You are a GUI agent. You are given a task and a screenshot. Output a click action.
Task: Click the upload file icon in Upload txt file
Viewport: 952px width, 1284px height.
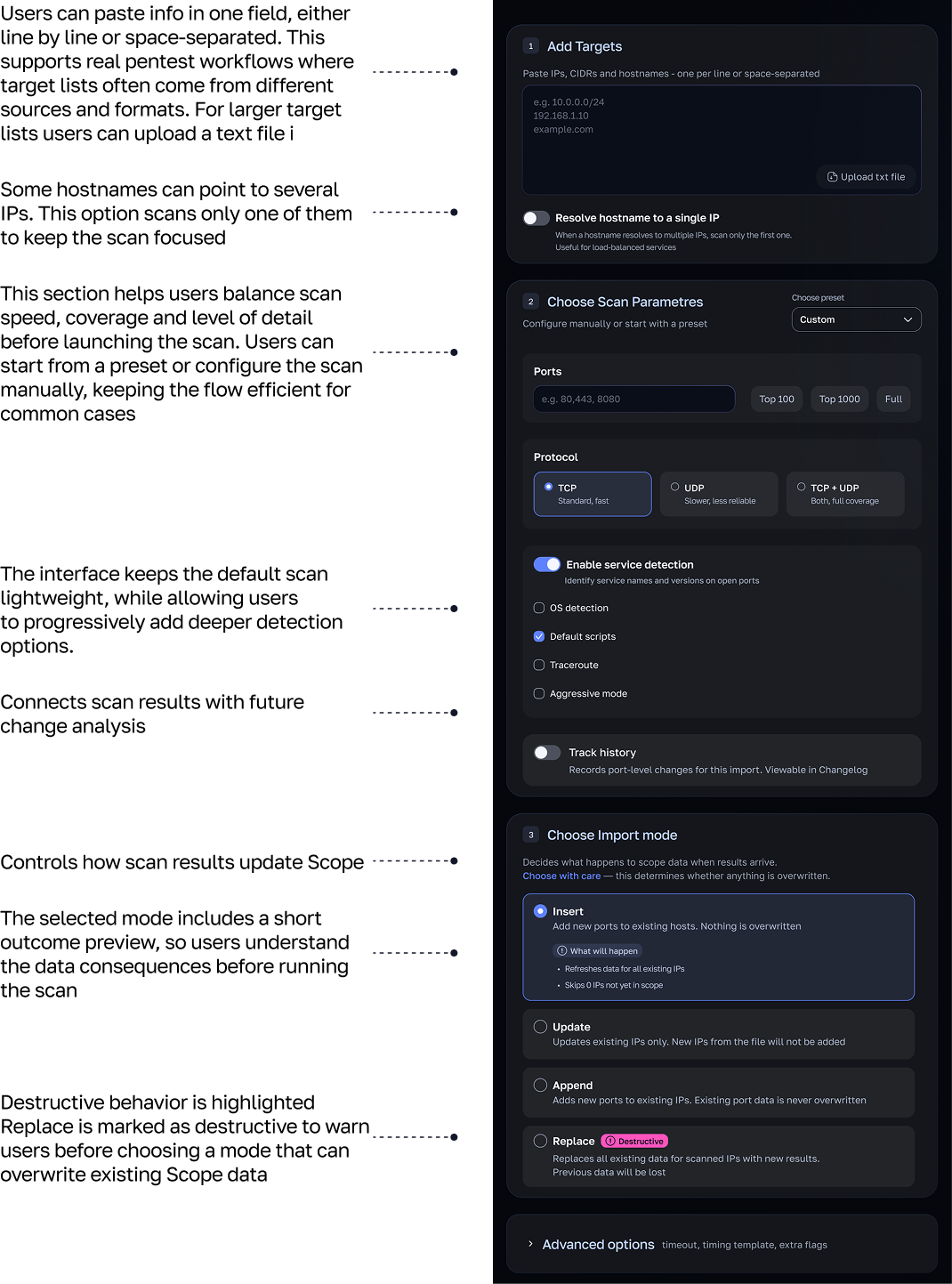832,177
